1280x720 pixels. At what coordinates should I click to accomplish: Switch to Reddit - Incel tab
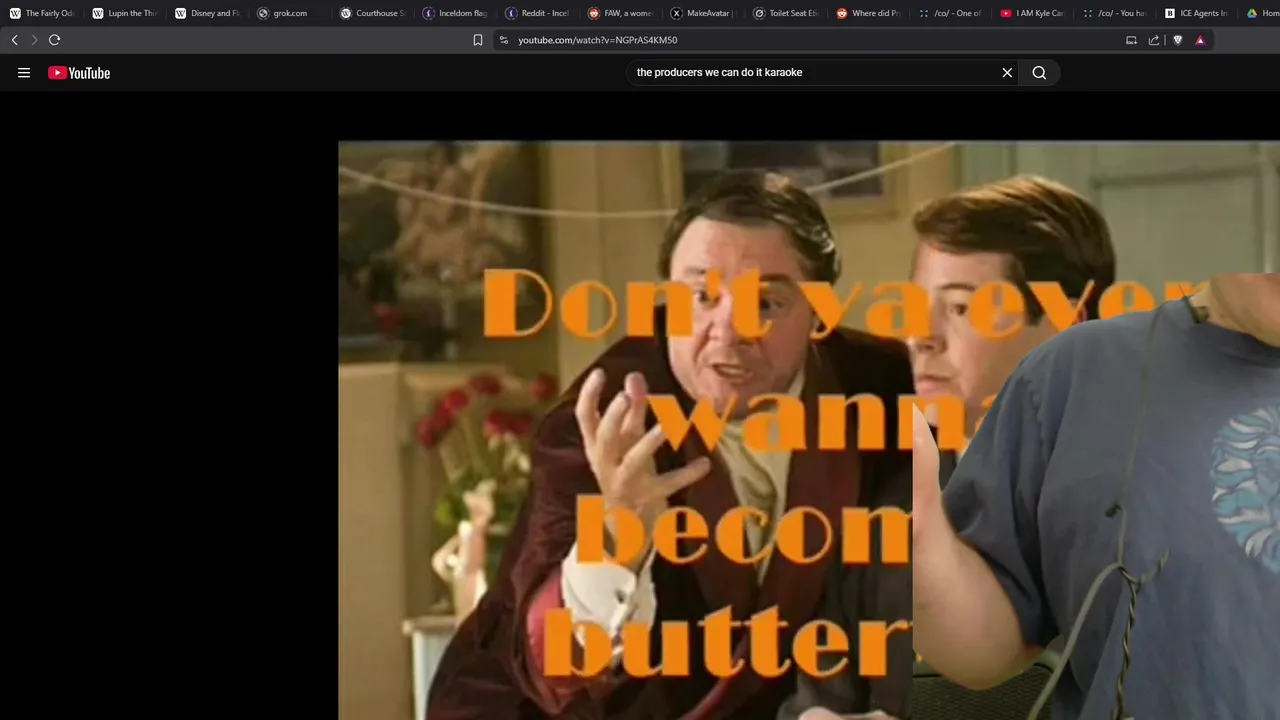click(539, 13)
